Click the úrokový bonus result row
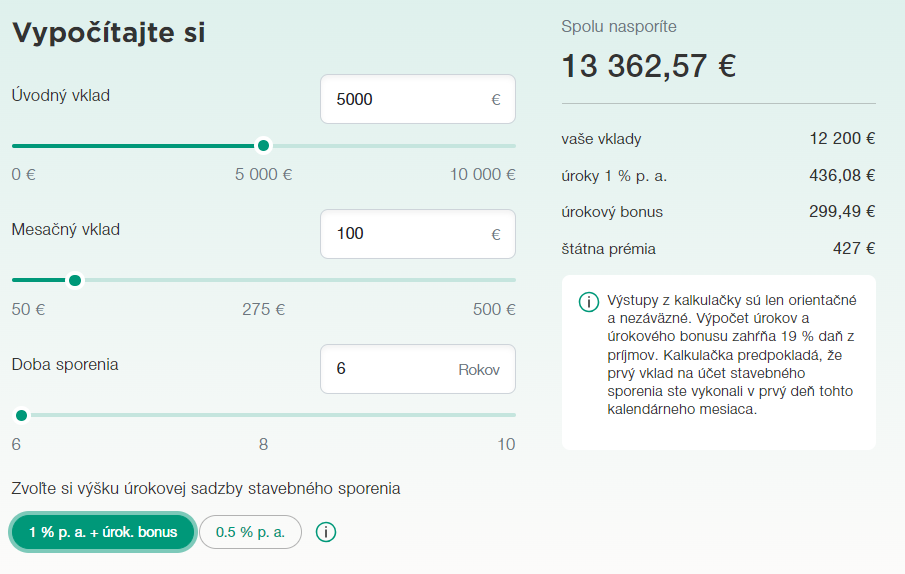This screenshot has width=905, height=574. (718, 212)
